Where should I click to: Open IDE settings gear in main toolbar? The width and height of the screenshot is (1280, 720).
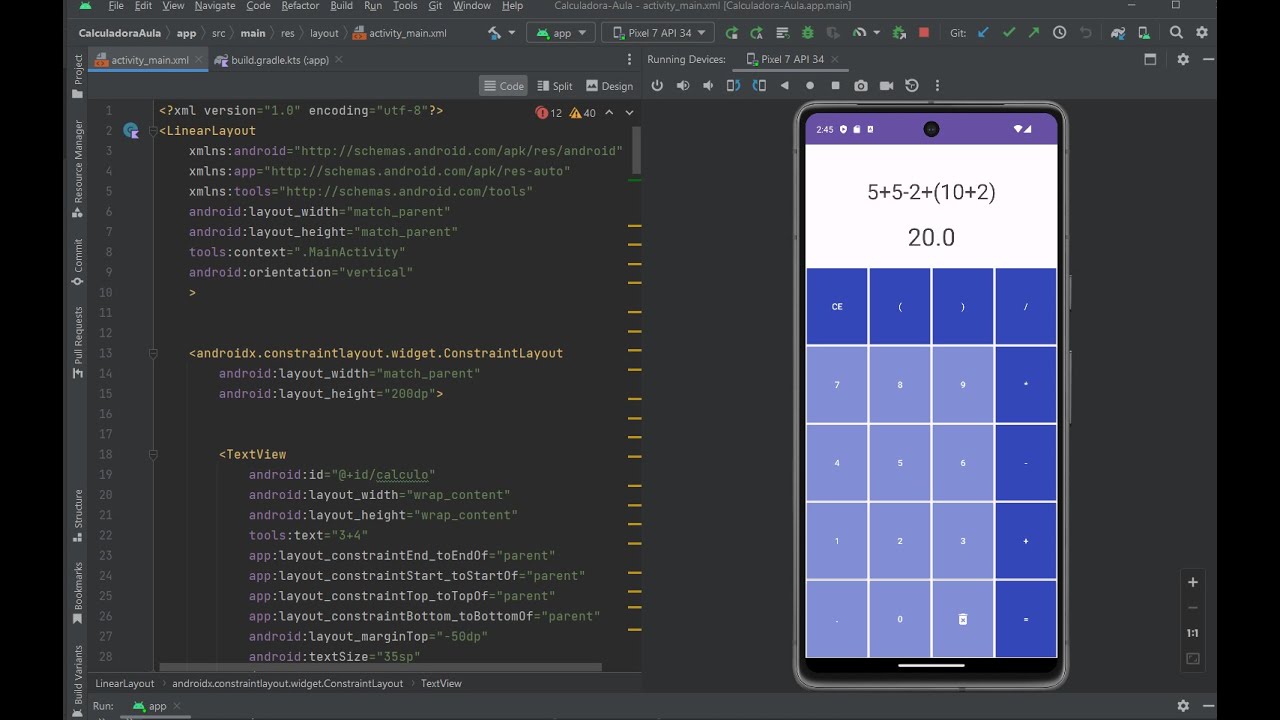tap(1202, 33)
